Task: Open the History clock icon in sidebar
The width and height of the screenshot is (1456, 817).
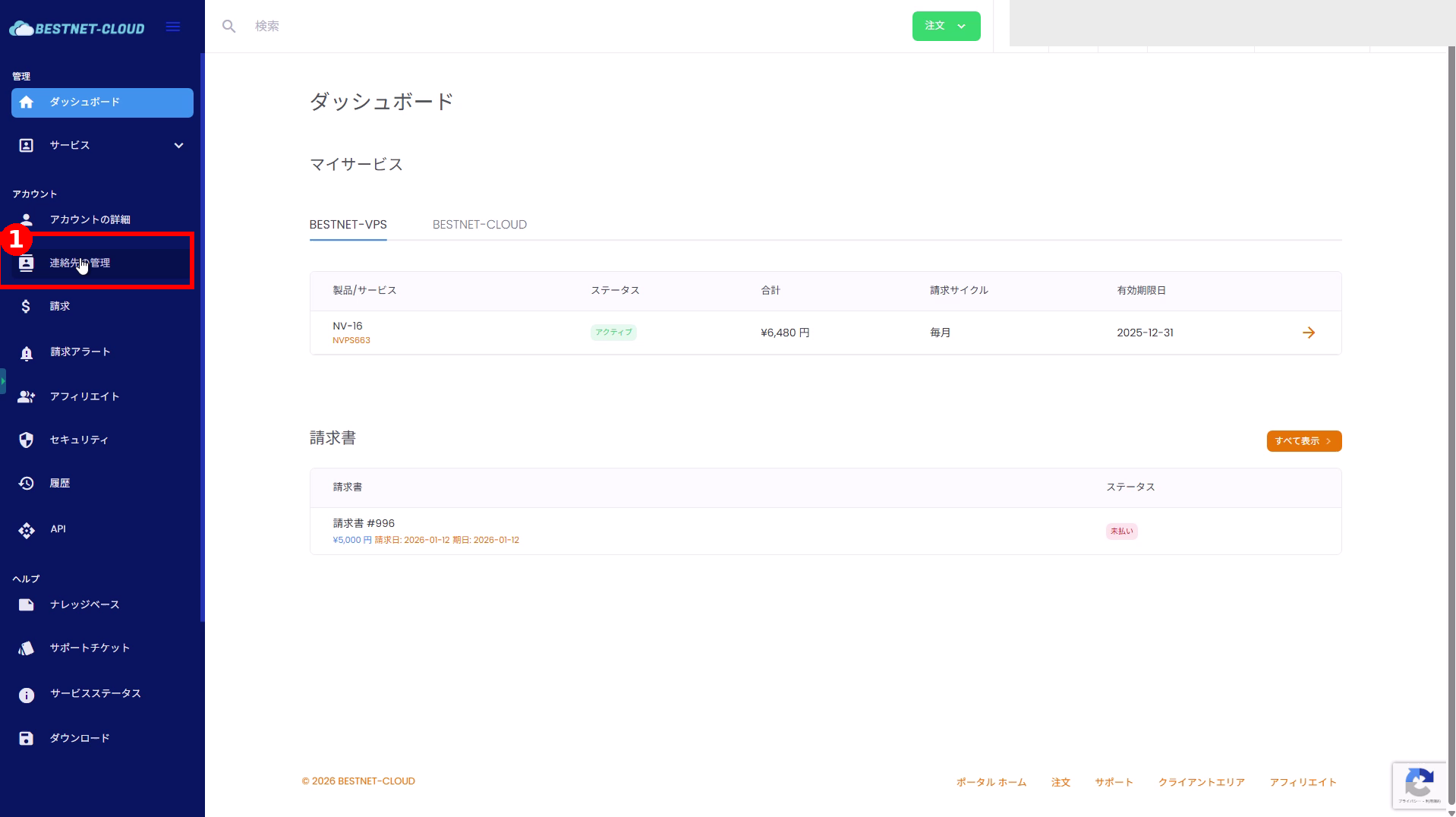Action: 27,484
